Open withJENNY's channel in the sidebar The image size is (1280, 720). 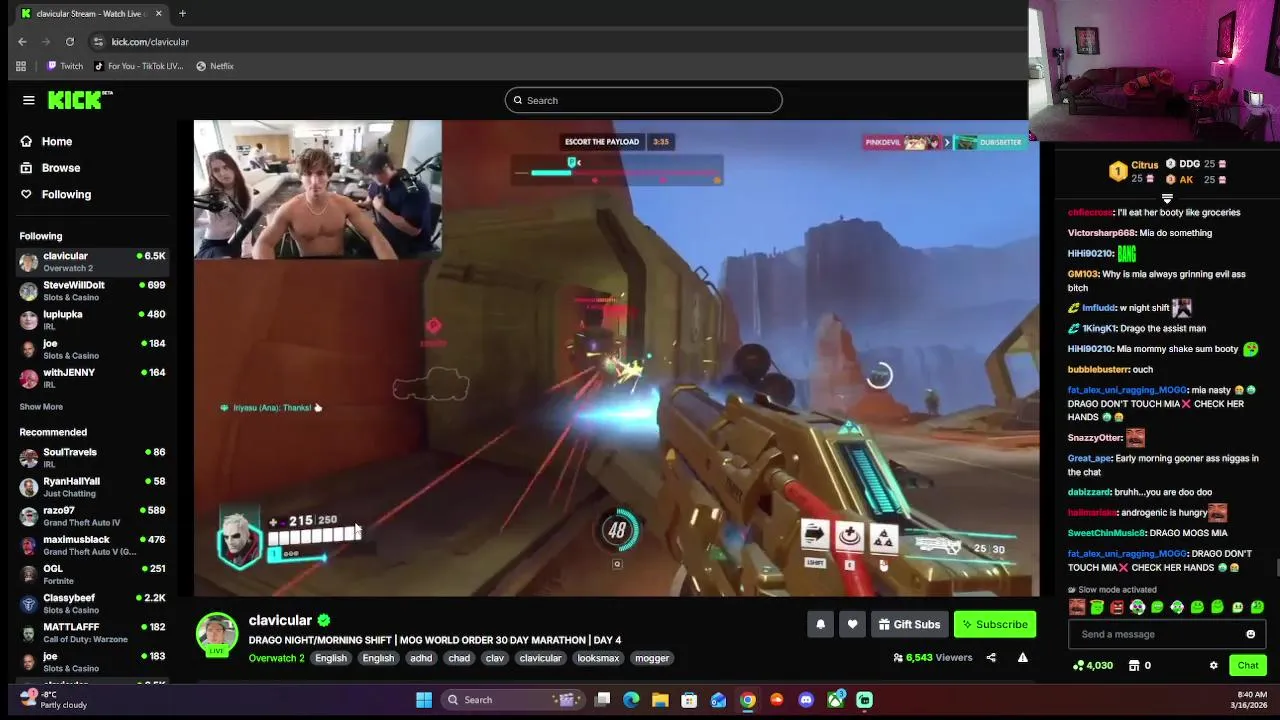(92, 378)
